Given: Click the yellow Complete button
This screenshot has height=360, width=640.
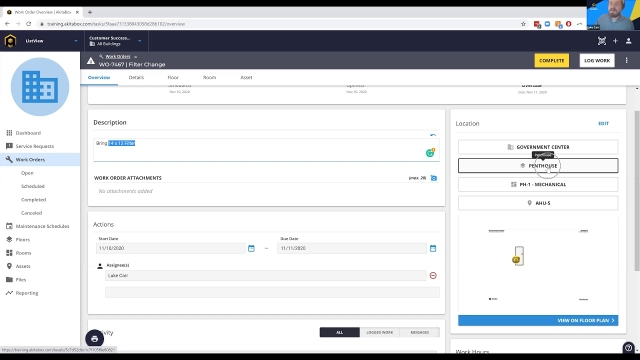Looking at the screenshot, I should (551, 60).
